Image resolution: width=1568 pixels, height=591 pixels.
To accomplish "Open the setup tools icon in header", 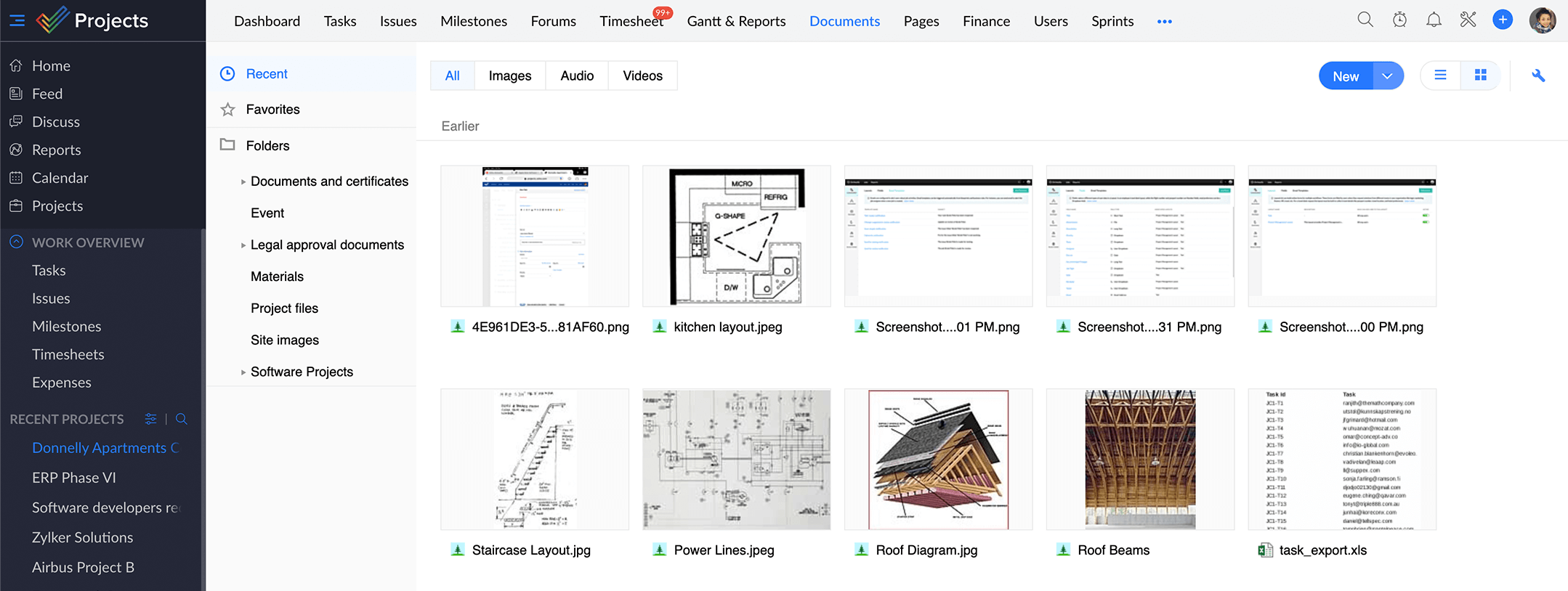I will [x=1468, y=20].
